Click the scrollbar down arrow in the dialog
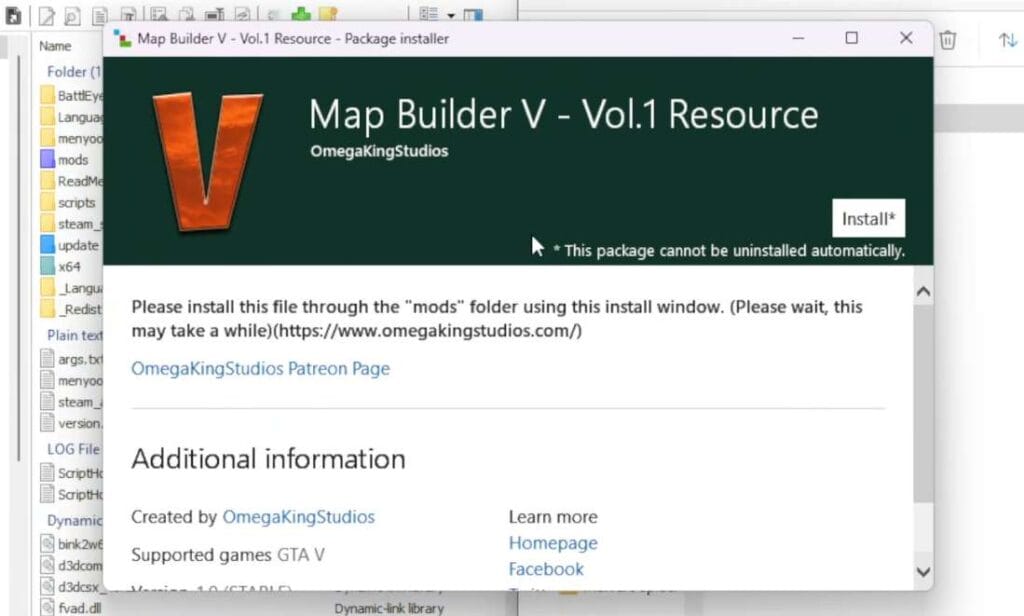This screenshot has height=616, width=1024. pyautogui.click(x=922, y=572)
